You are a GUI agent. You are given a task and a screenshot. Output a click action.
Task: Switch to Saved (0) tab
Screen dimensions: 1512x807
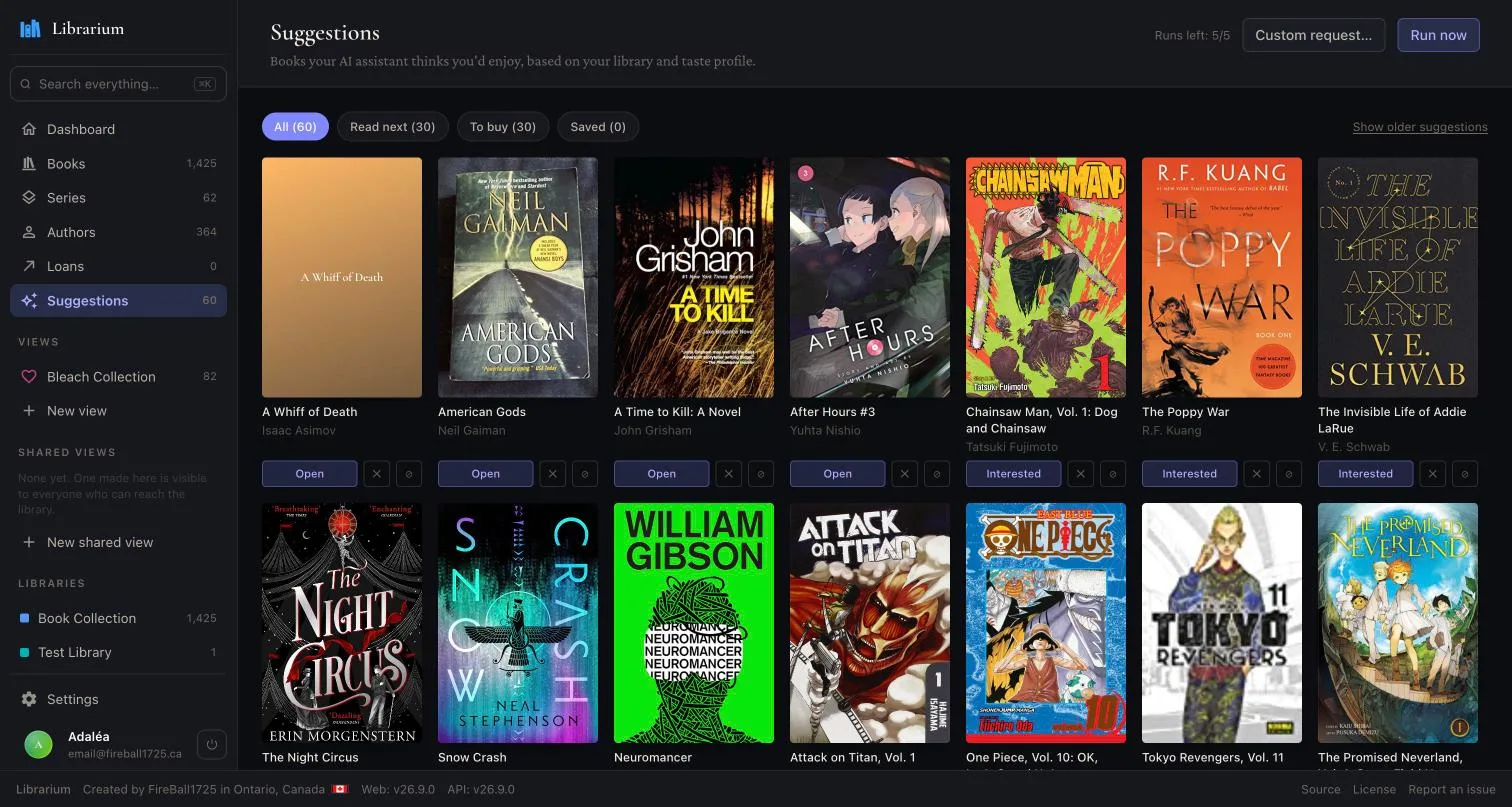pos(598,126)
